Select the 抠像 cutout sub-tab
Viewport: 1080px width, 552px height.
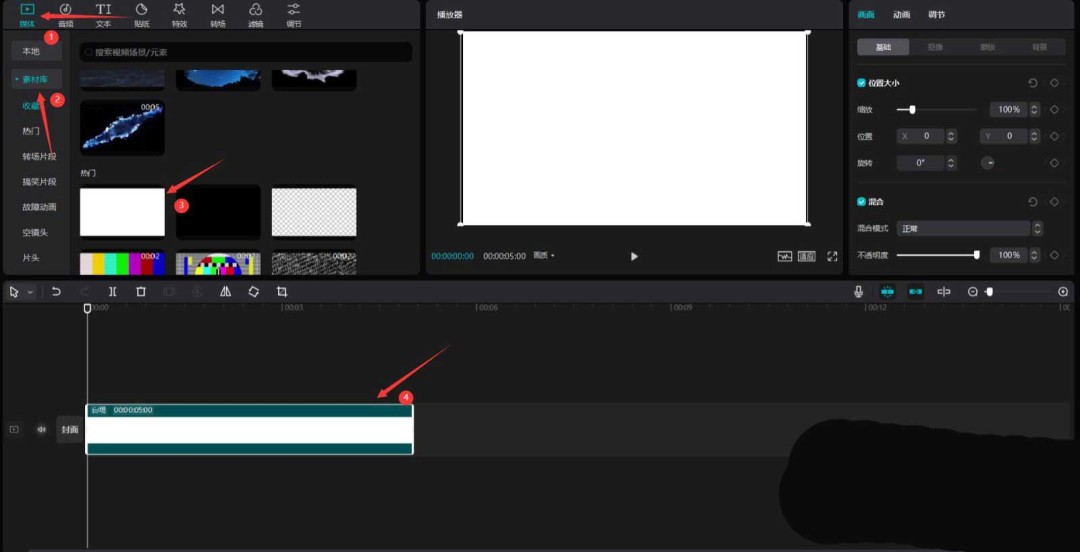(935, 48)
